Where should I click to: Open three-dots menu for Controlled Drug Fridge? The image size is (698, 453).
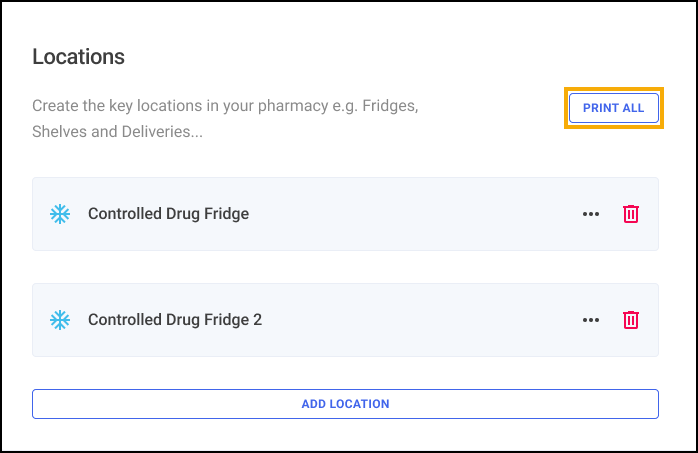591,214
